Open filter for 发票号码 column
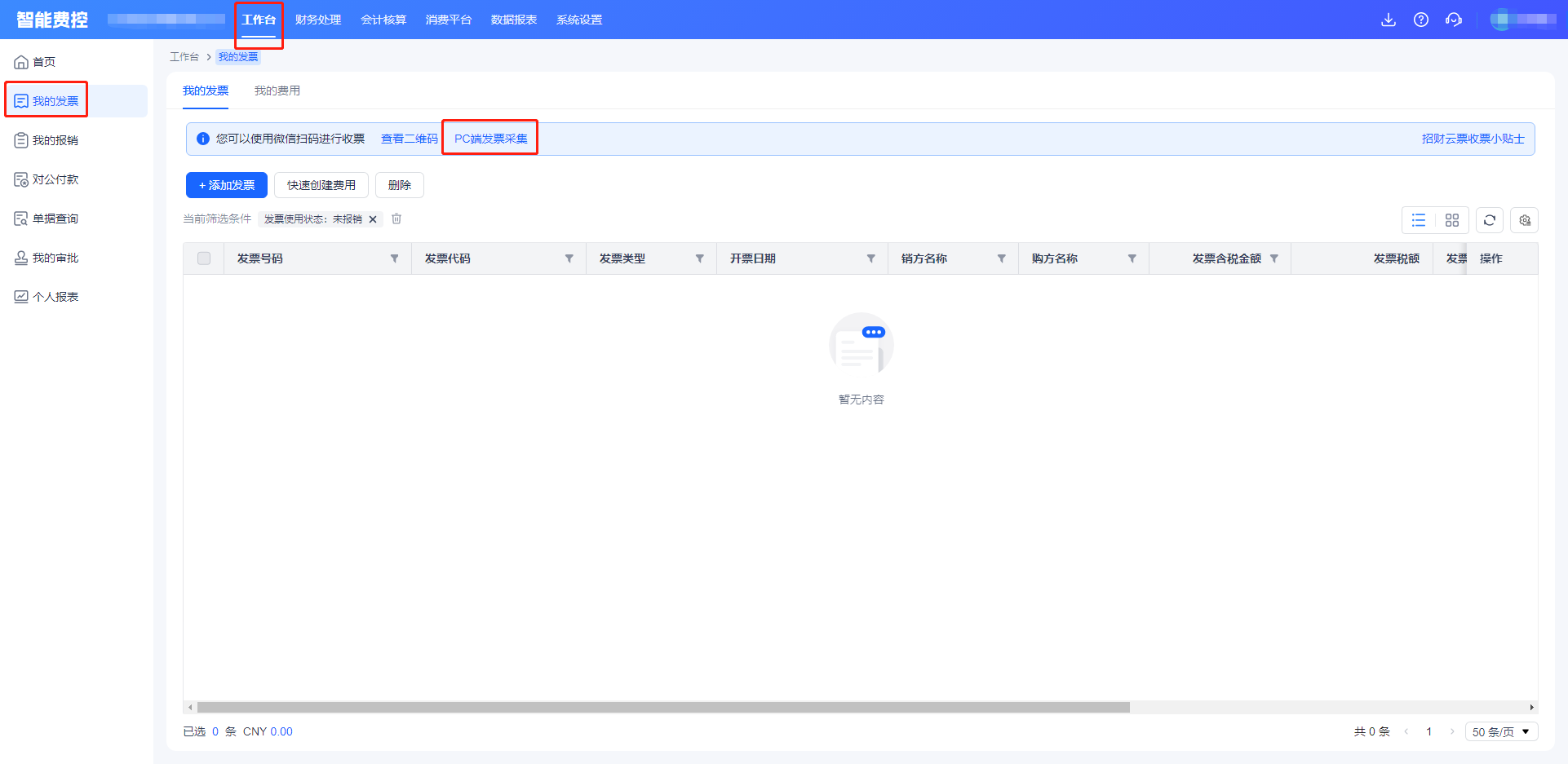1568x764 pixels. [x=394, y=258]
